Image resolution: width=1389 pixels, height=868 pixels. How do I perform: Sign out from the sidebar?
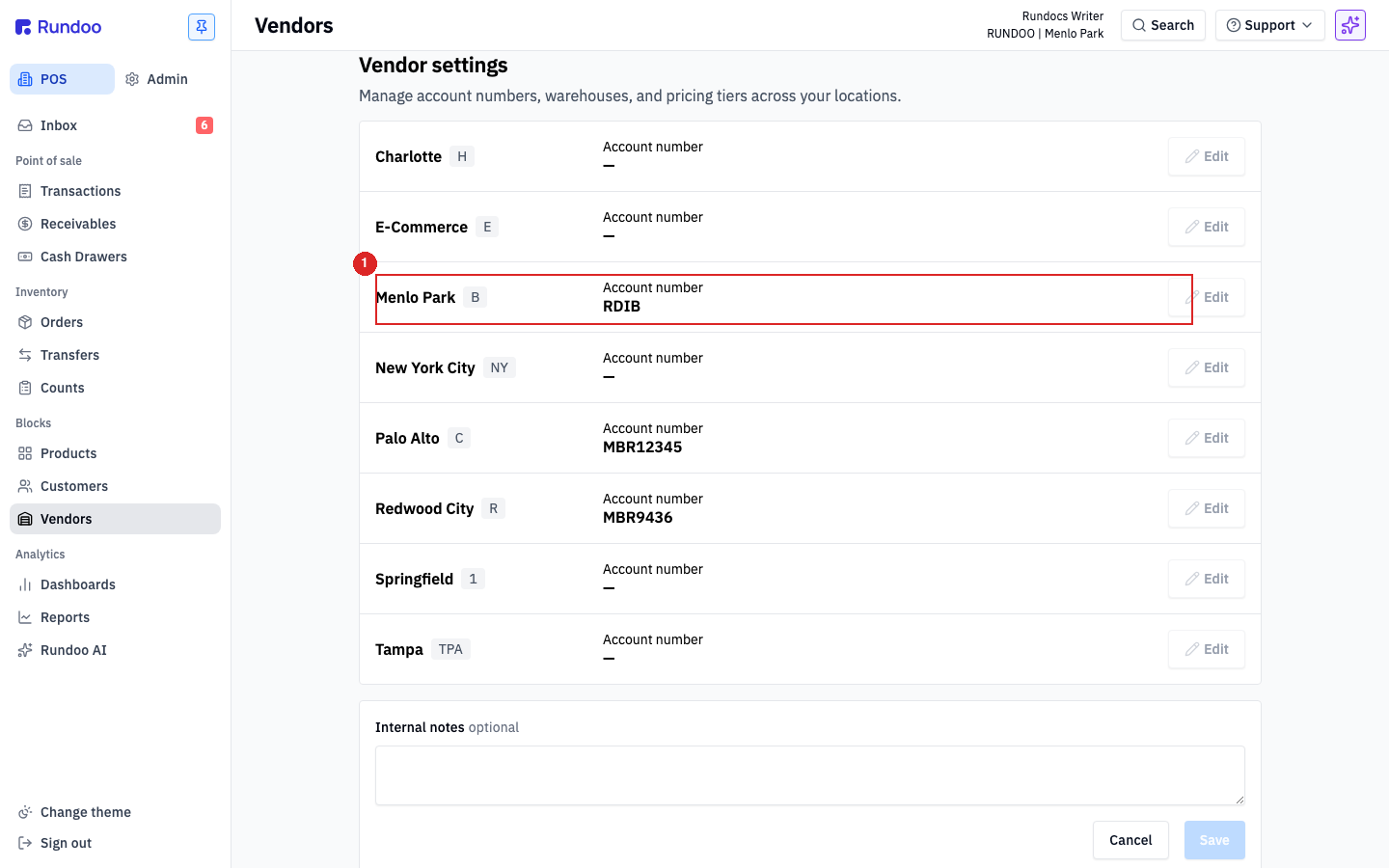tap(66, 843)
